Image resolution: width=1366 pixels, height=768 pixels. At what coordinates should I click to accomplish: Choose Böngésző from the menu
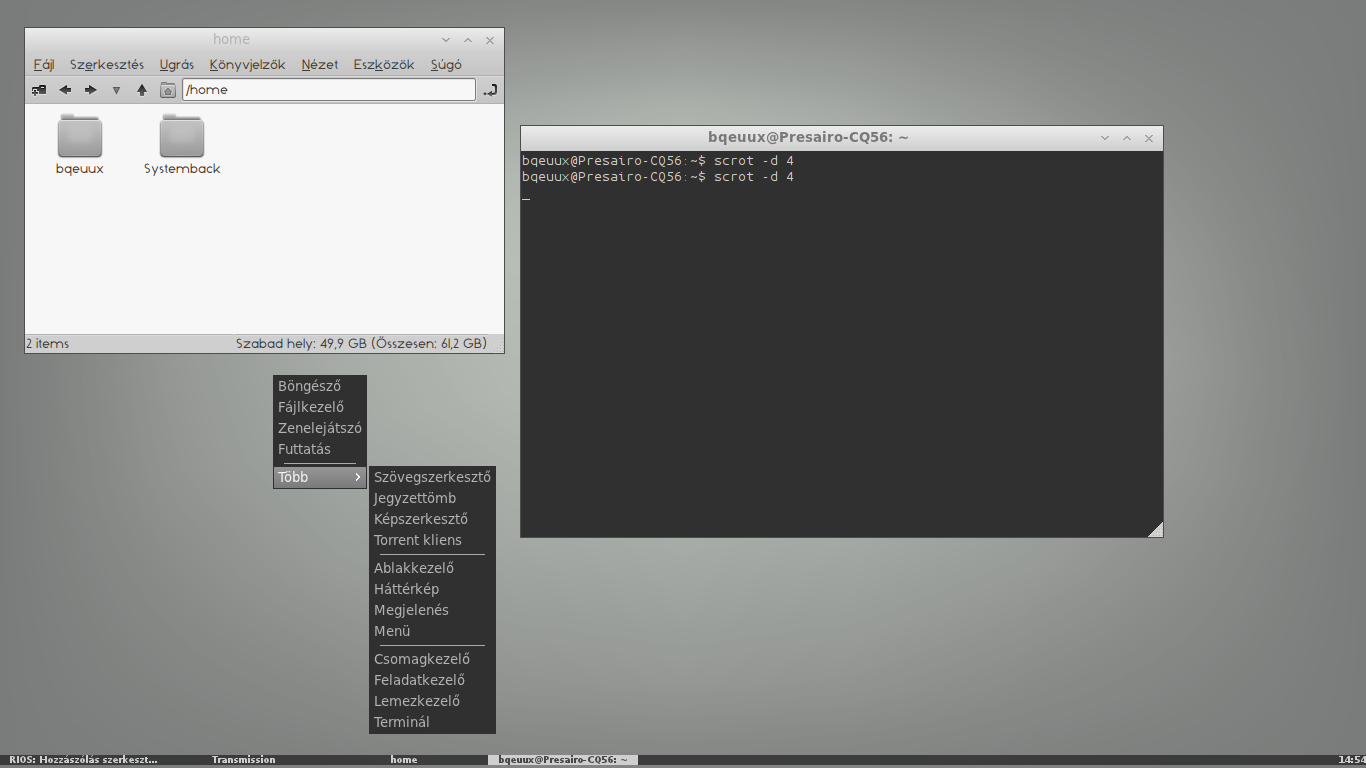(x=320, y=386)
